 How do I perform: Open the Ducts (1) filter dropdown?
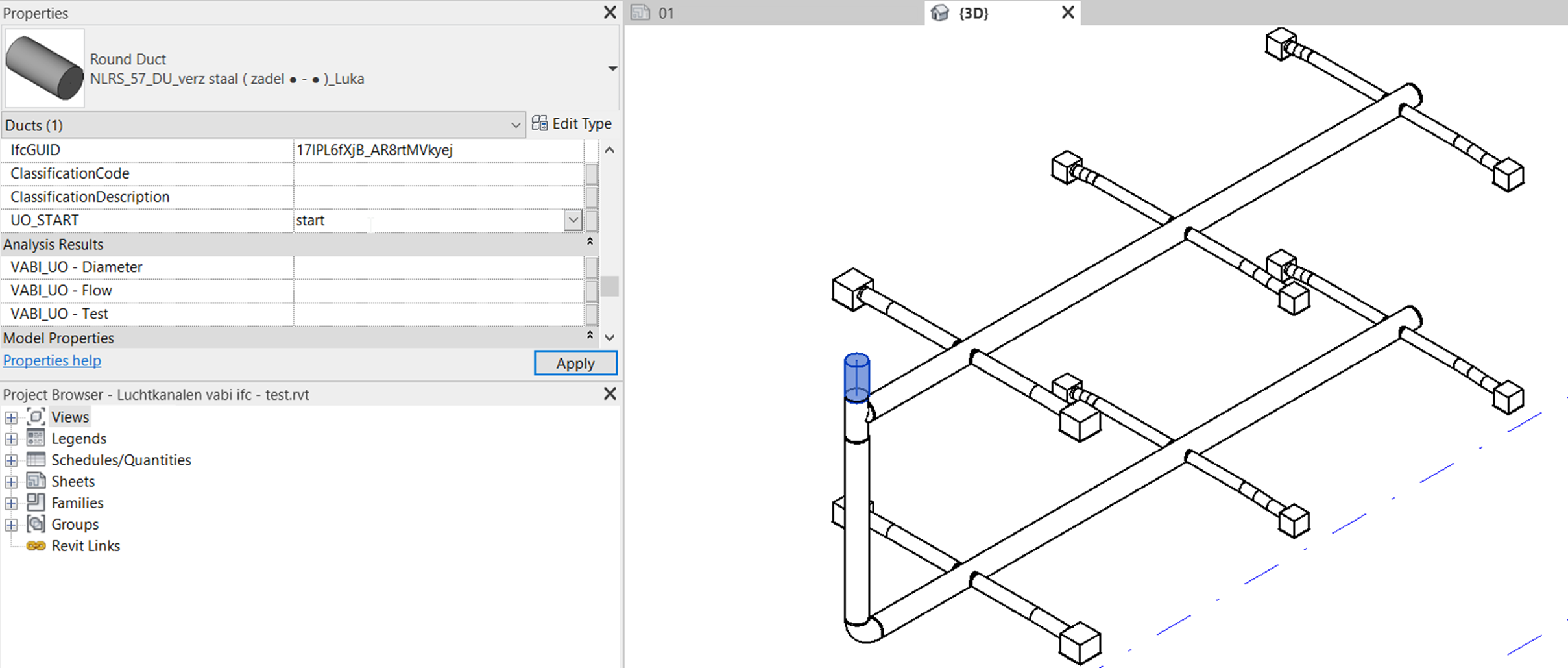[515, 125]
